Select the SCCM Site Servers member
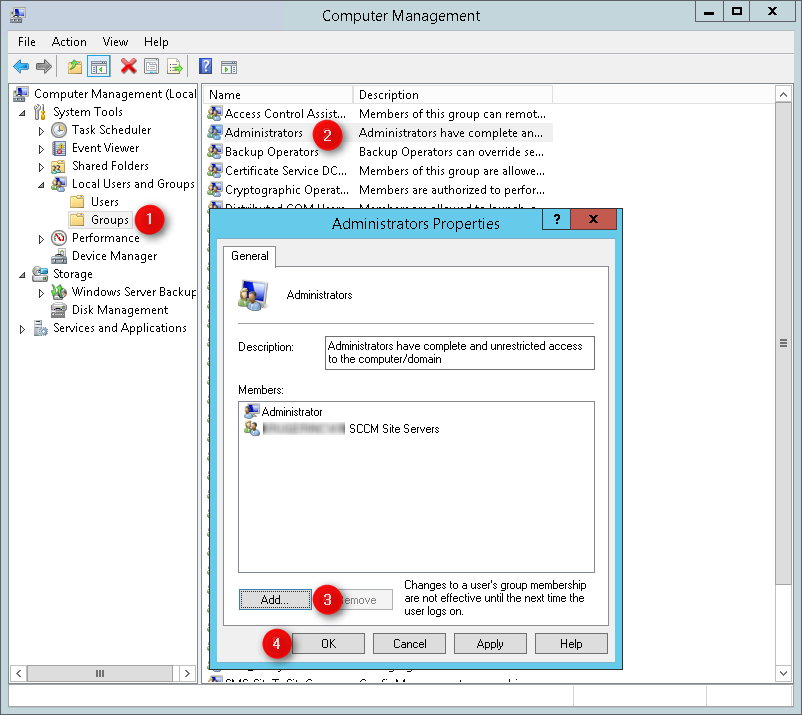The width and height of the screenshot is (802, 715). coord(341,429)
